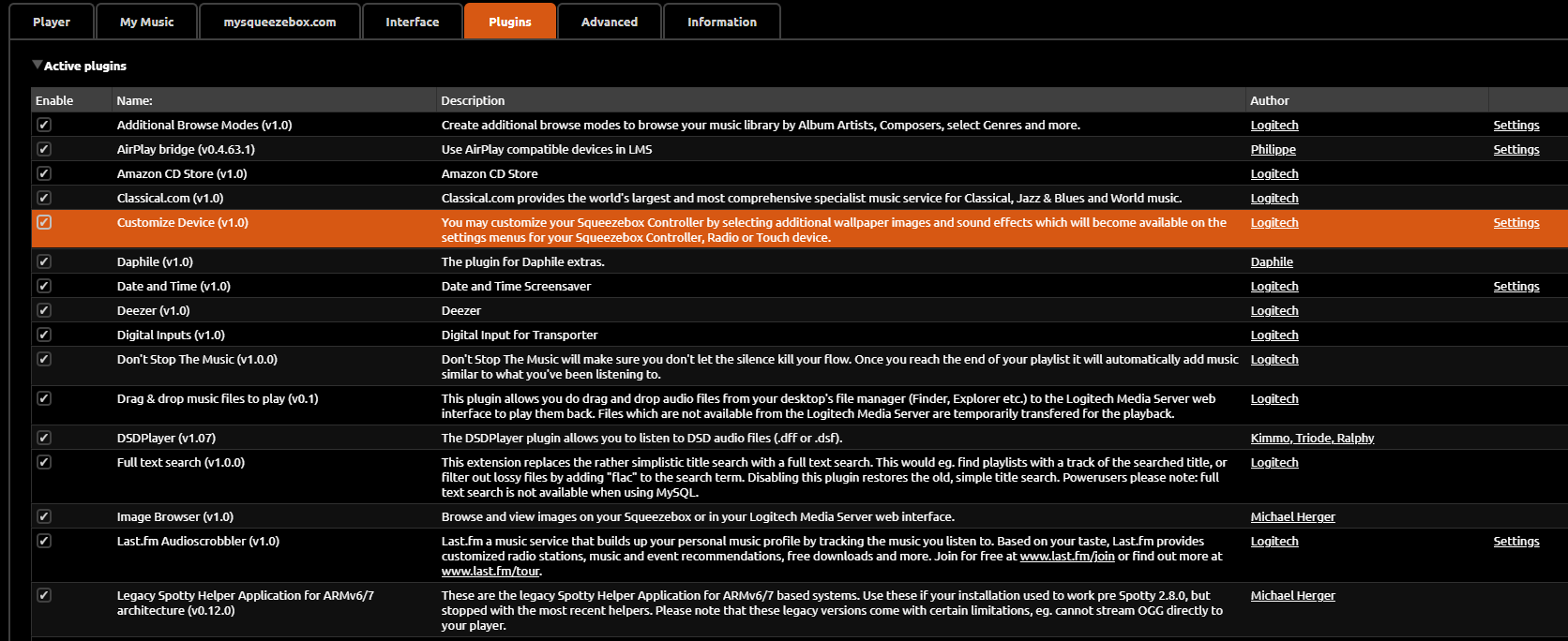
Task: Select the "Image Browser (v1.0)" plugin name
Action: 175,516
